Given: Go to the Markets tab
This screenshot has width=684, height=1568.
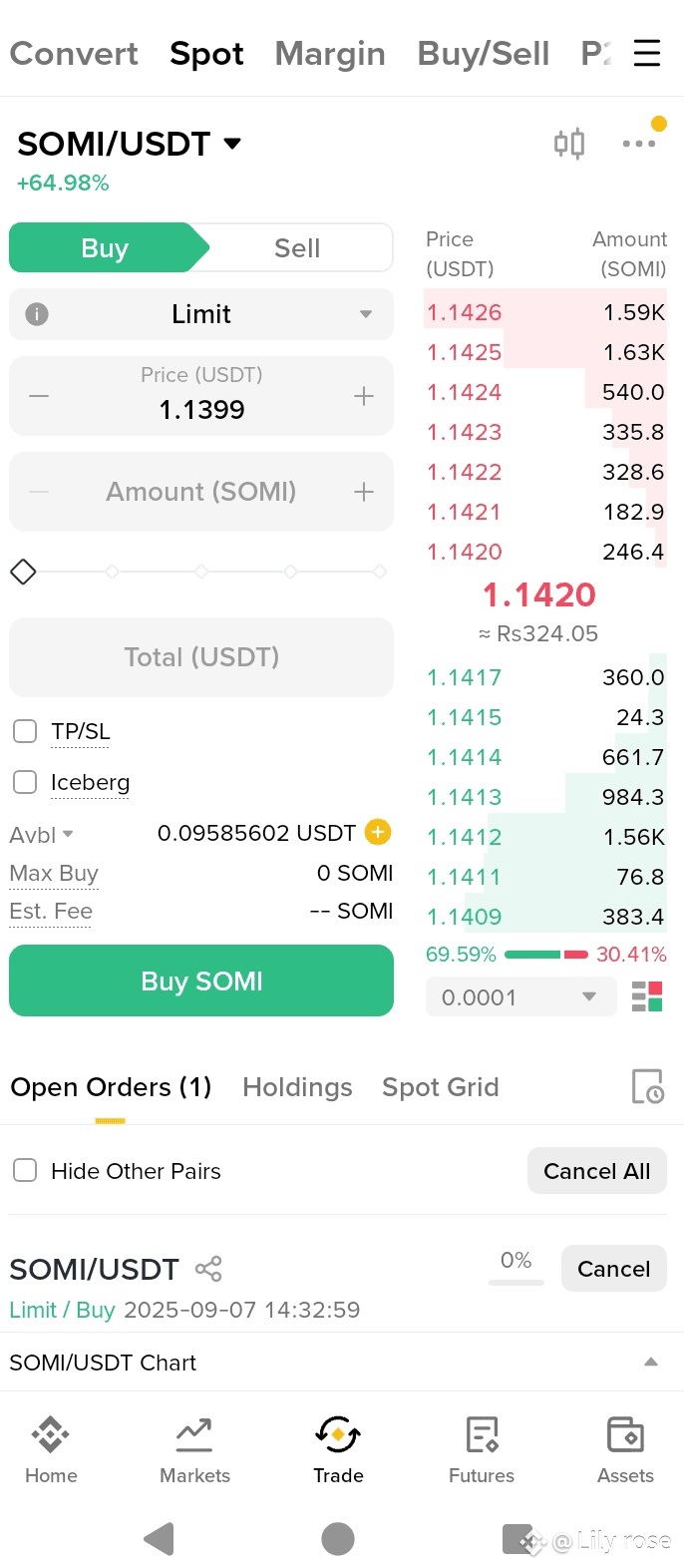Looking at the screenshot, I should tap(194, 1450).
